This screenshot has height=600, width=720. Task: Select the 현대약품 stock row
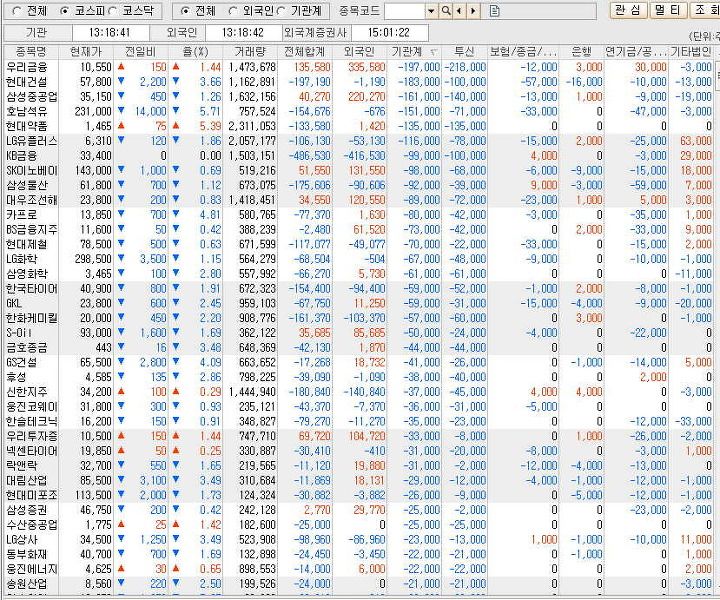(358, 126)
